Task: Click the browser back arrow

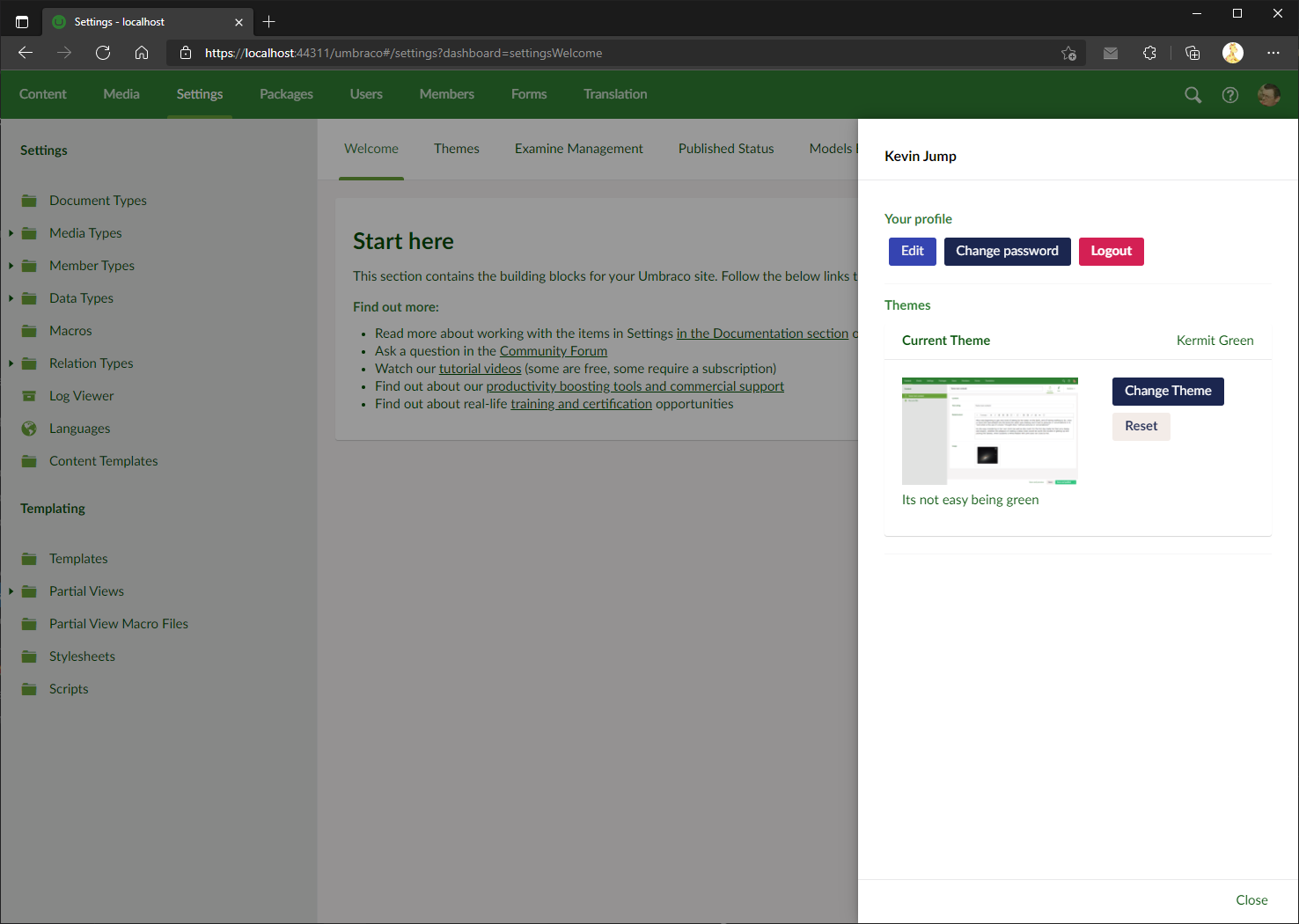Action: [x=26, y=53]
